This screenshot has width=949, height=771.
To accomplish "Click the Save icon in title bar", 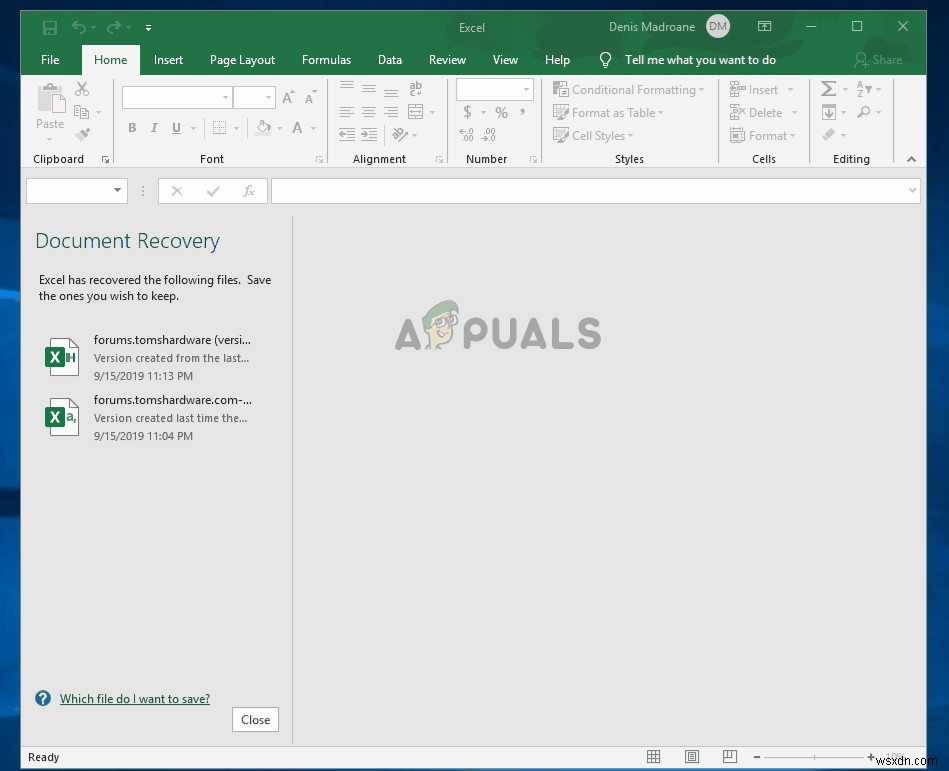I will (x=48, y=27).
